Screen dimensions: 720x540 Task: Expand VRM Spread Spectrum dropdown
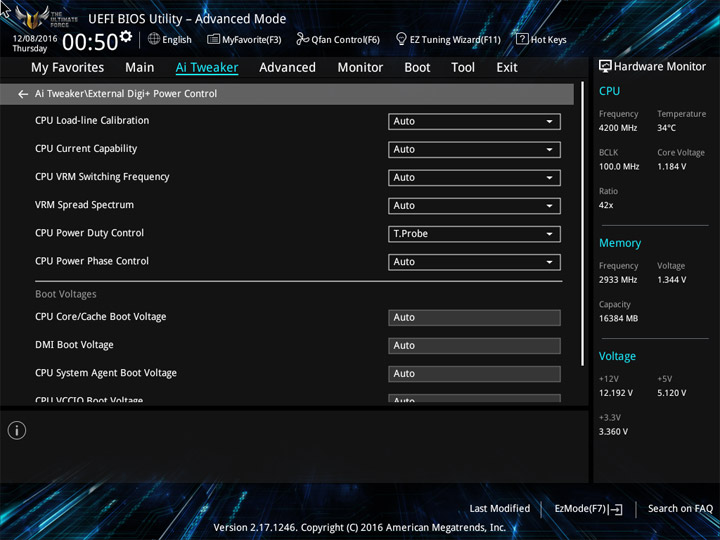coord(474,206)
